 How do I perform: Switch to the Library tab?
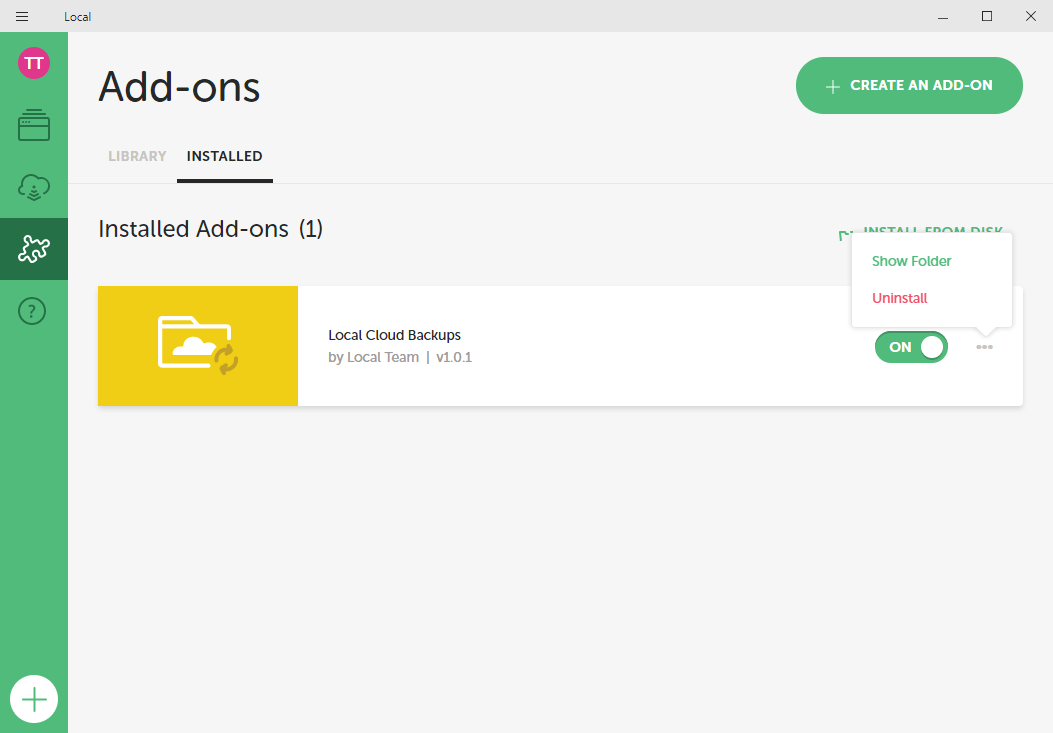click(137, 157)
